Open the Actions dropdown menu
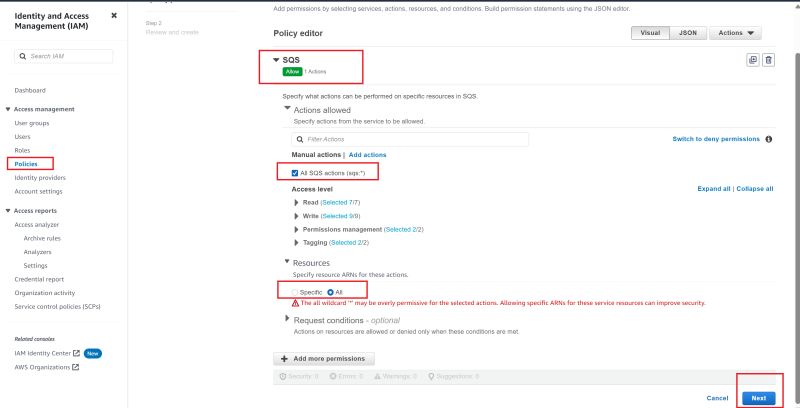This screenshot has width=800, height=408. (735, 33)
